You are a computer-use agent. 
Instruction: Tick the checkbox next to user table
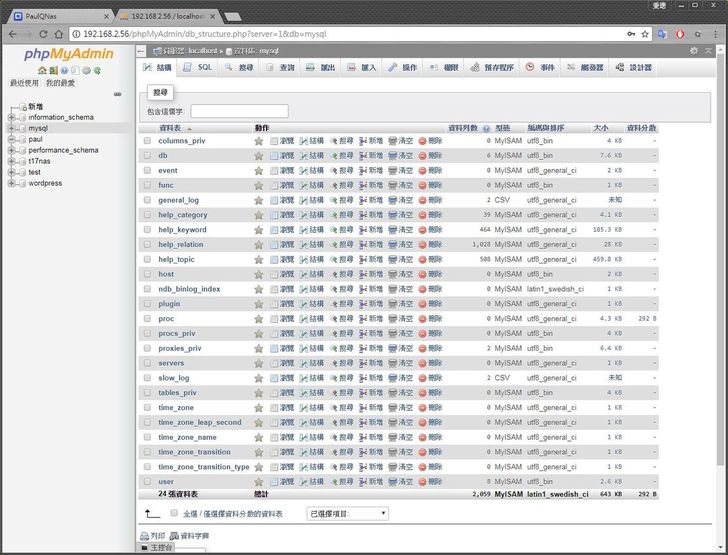pos(147,482)
